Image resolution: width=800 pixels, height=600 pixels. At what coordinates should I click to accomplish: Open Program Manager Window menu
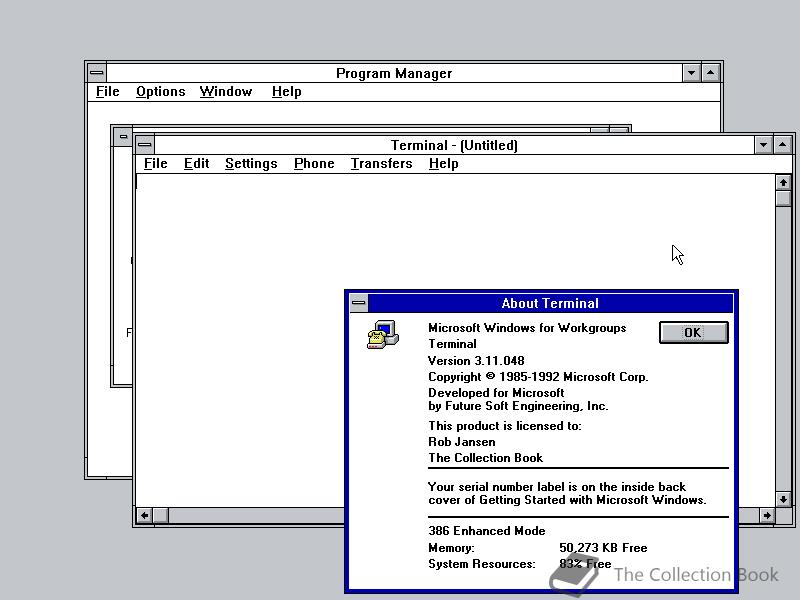tap(226, 92)
